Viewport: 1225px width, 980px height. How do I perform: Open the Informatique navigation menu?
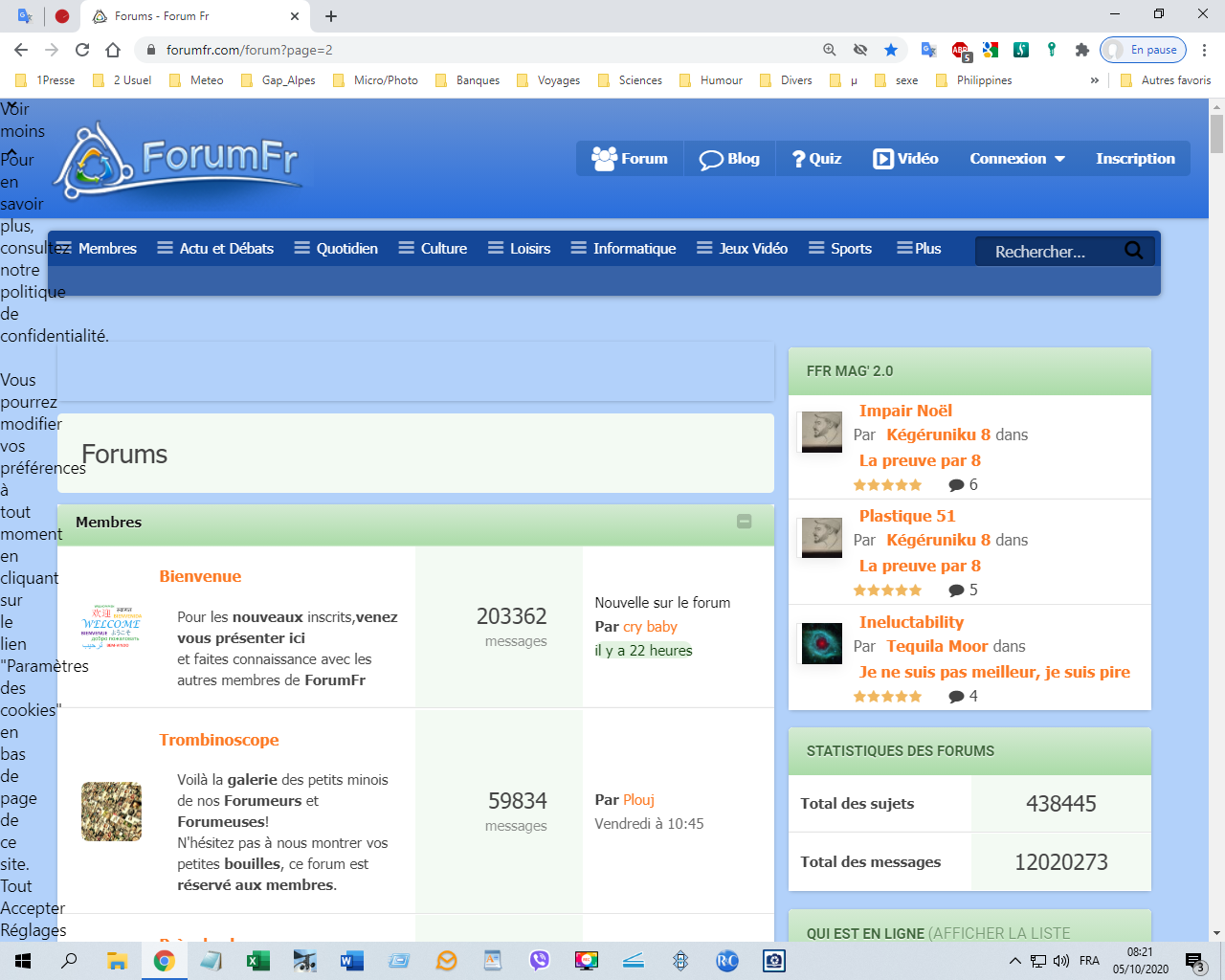pos(623,248)
